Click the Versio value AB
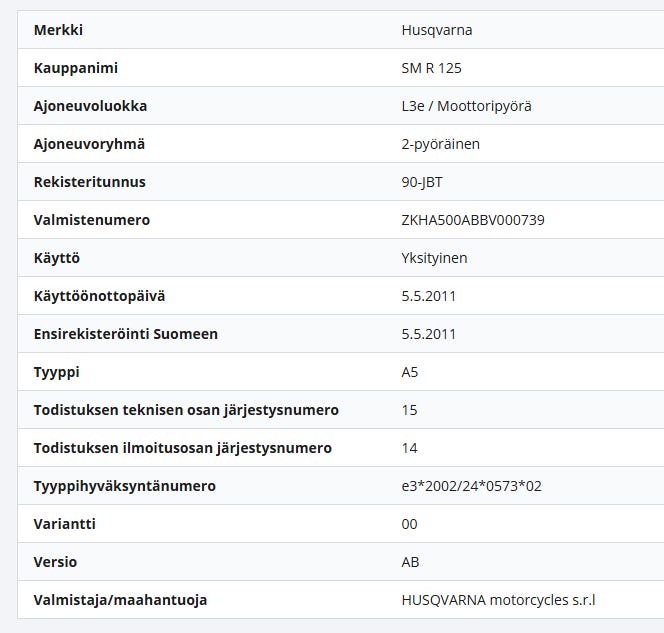The width and height of the screenshot is (664, 633). click(x=410, y=562)
